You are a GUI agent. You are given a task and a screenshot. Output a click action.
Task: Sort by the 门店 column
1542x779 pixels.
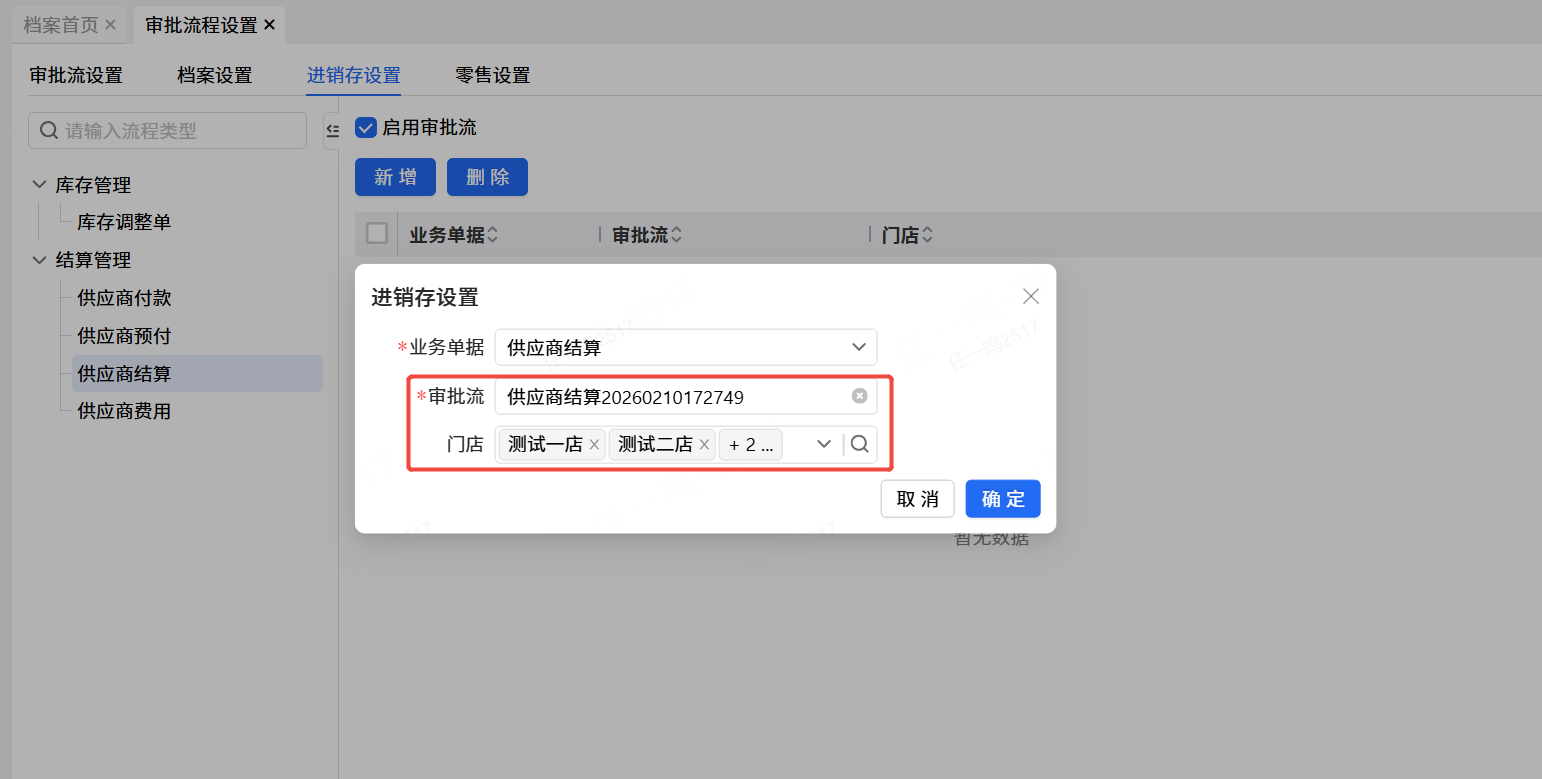[927, 235]
